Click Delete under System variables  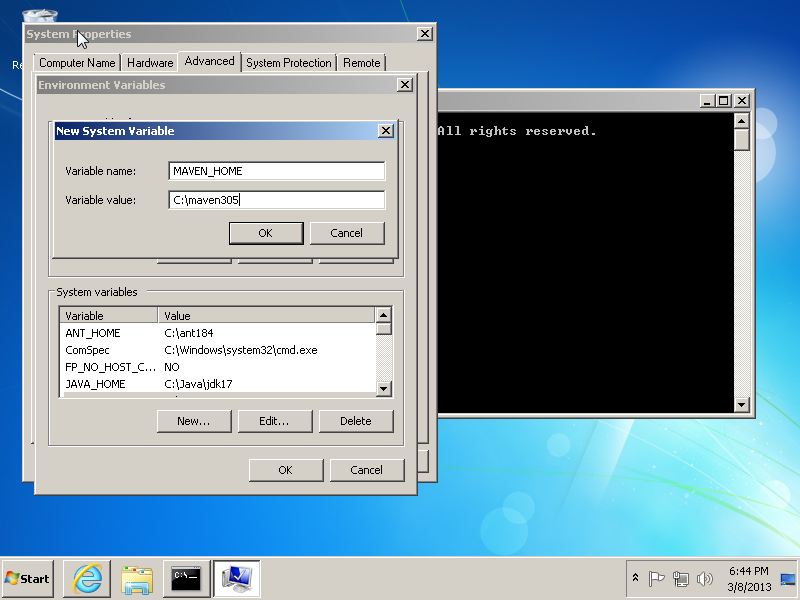coord(356,421)
